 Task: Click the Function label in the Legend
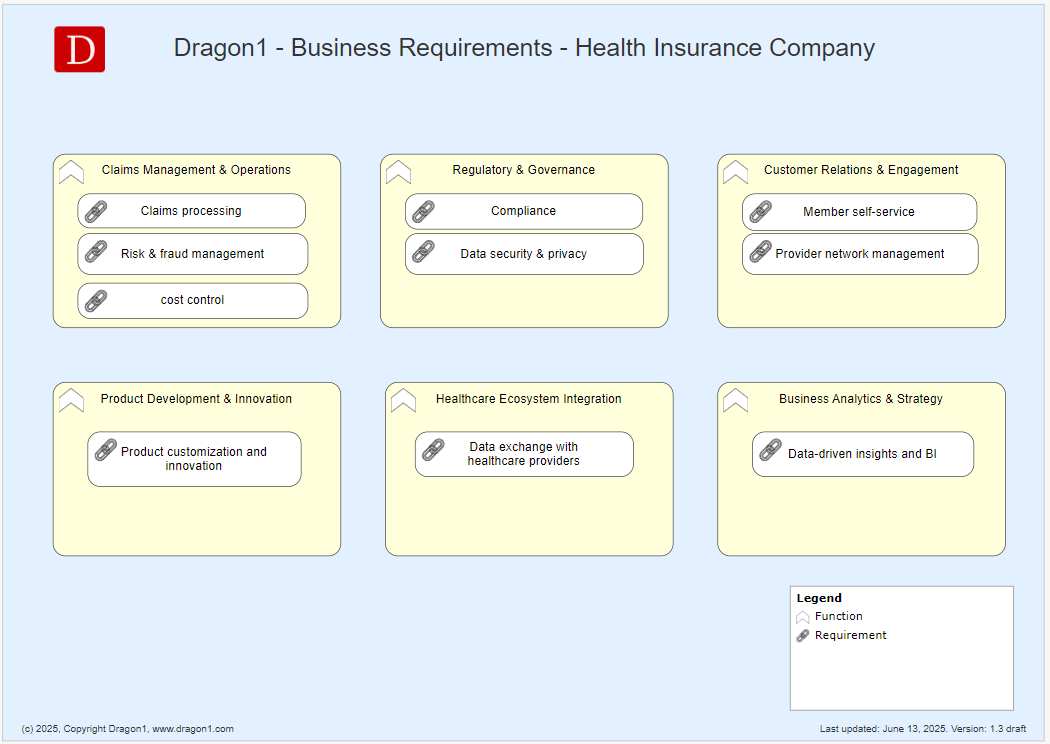(838, 616)
